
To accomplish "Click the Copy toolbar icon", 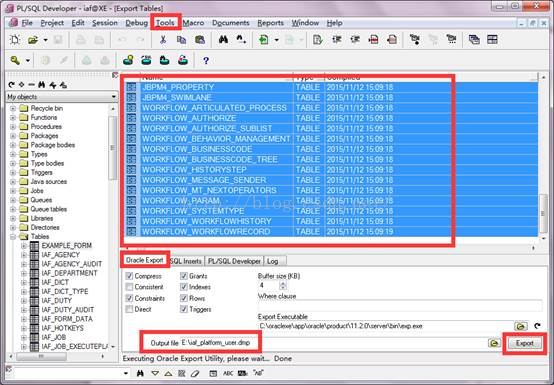I will point(181,40).
